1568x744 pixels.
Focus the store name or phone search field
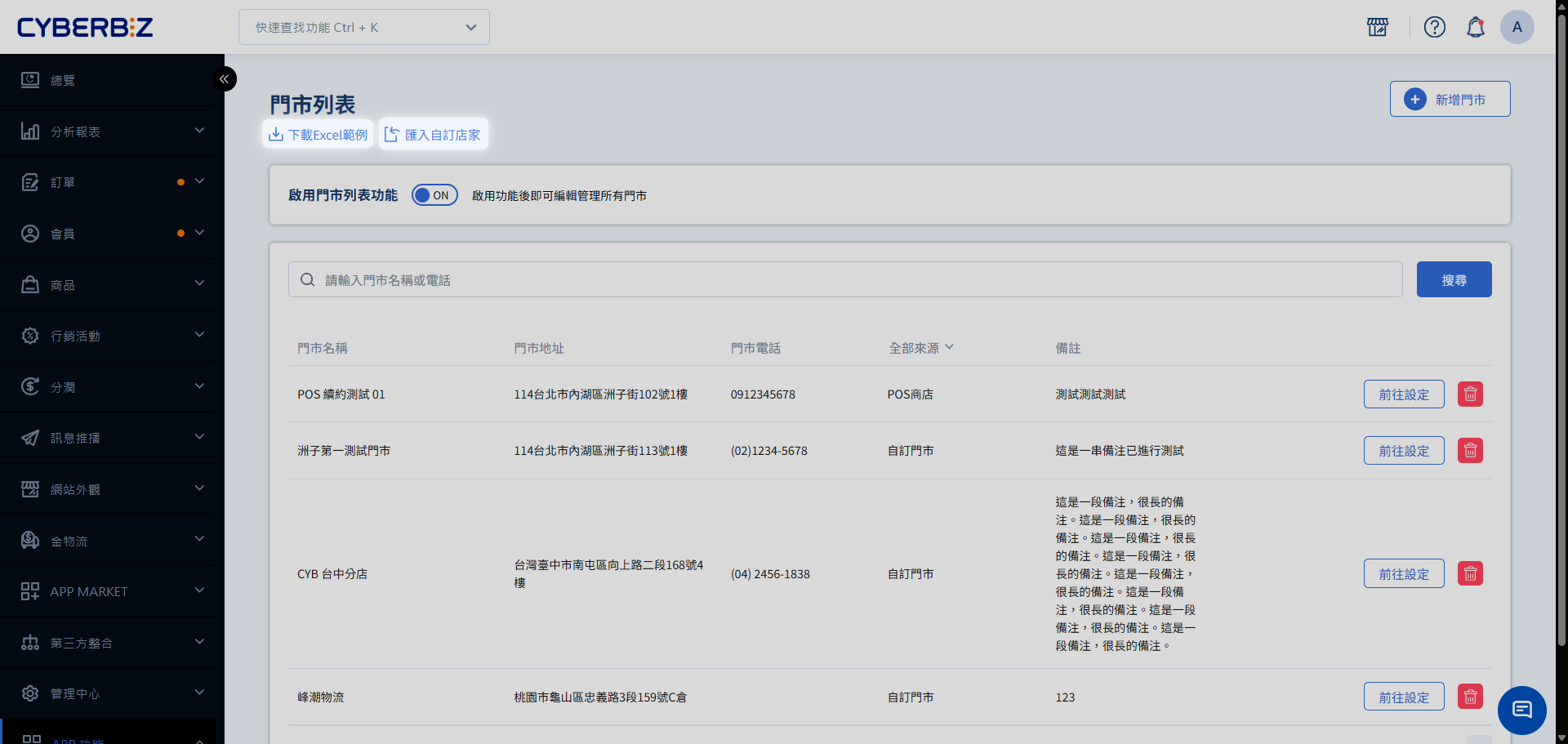coord(845,280)
